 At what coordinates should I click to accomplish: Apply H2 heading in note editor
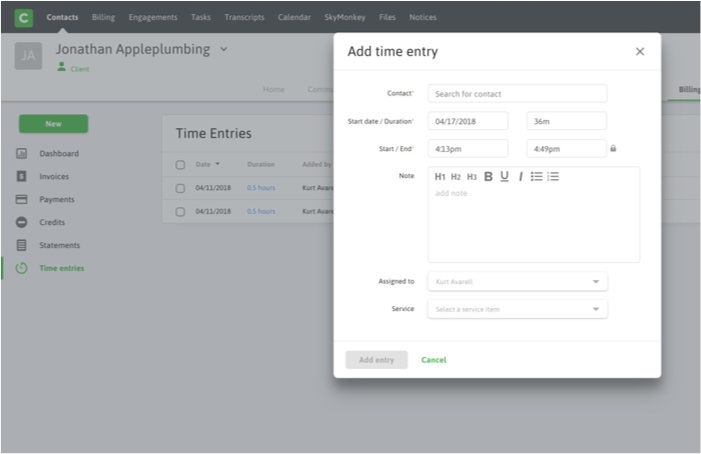pos(456,177)
